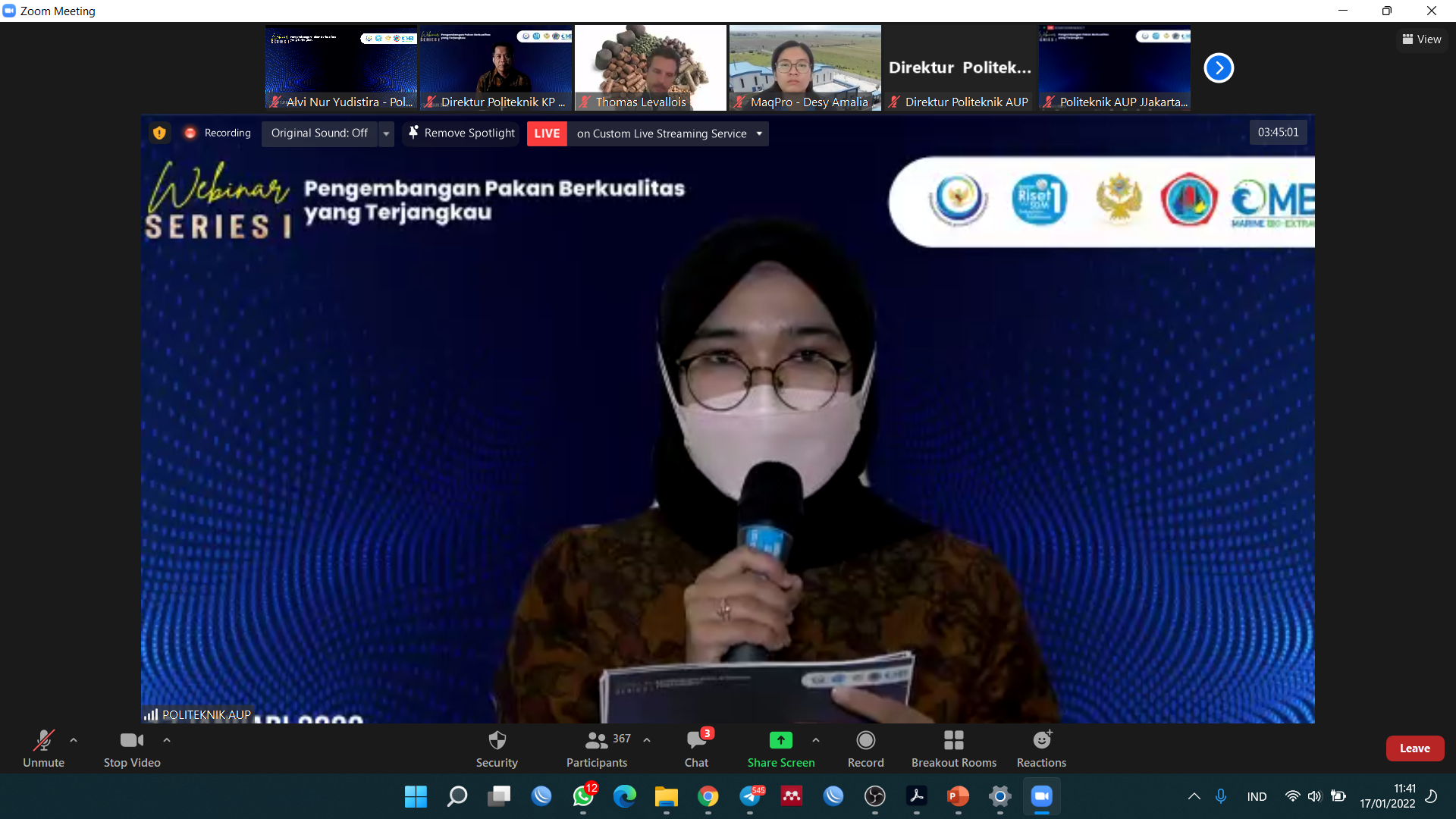This screenshot has height=819, width=1456.
Task: Leave the meeting
Action: tap(1415, 748)
